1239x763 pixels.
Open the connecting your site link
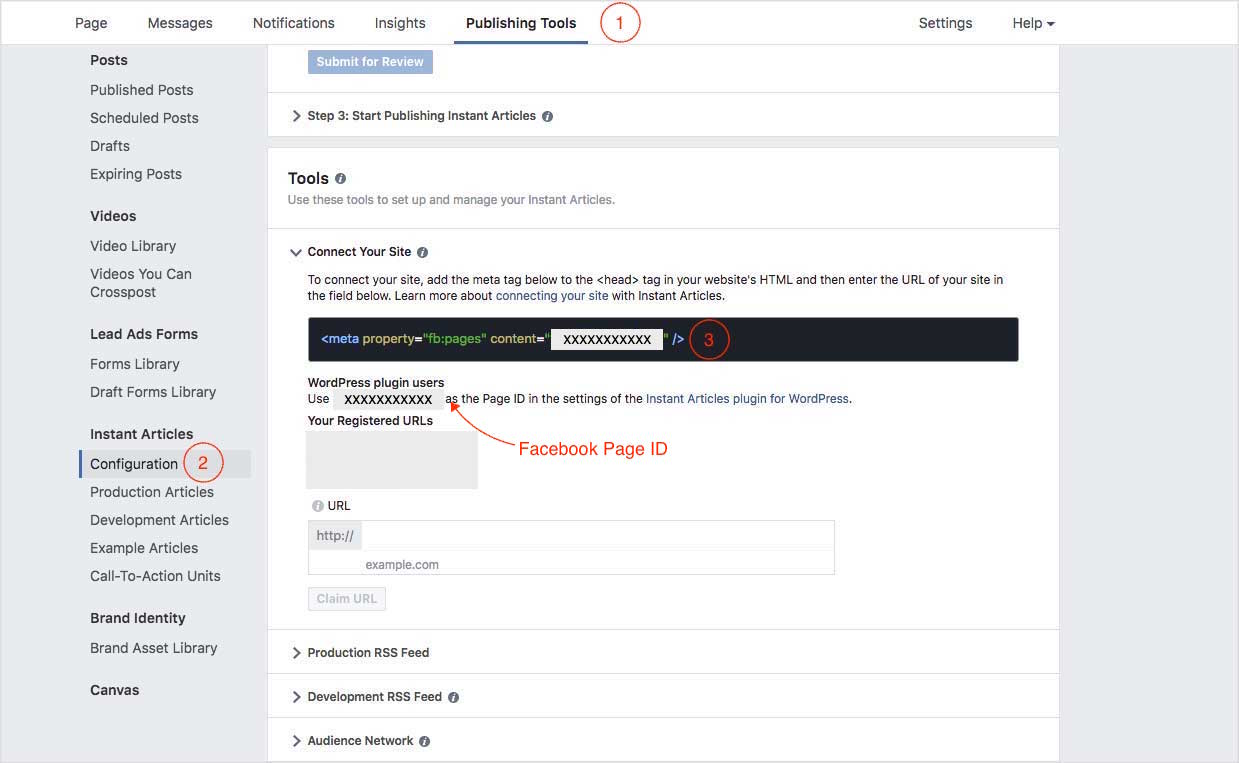point(552,296)
